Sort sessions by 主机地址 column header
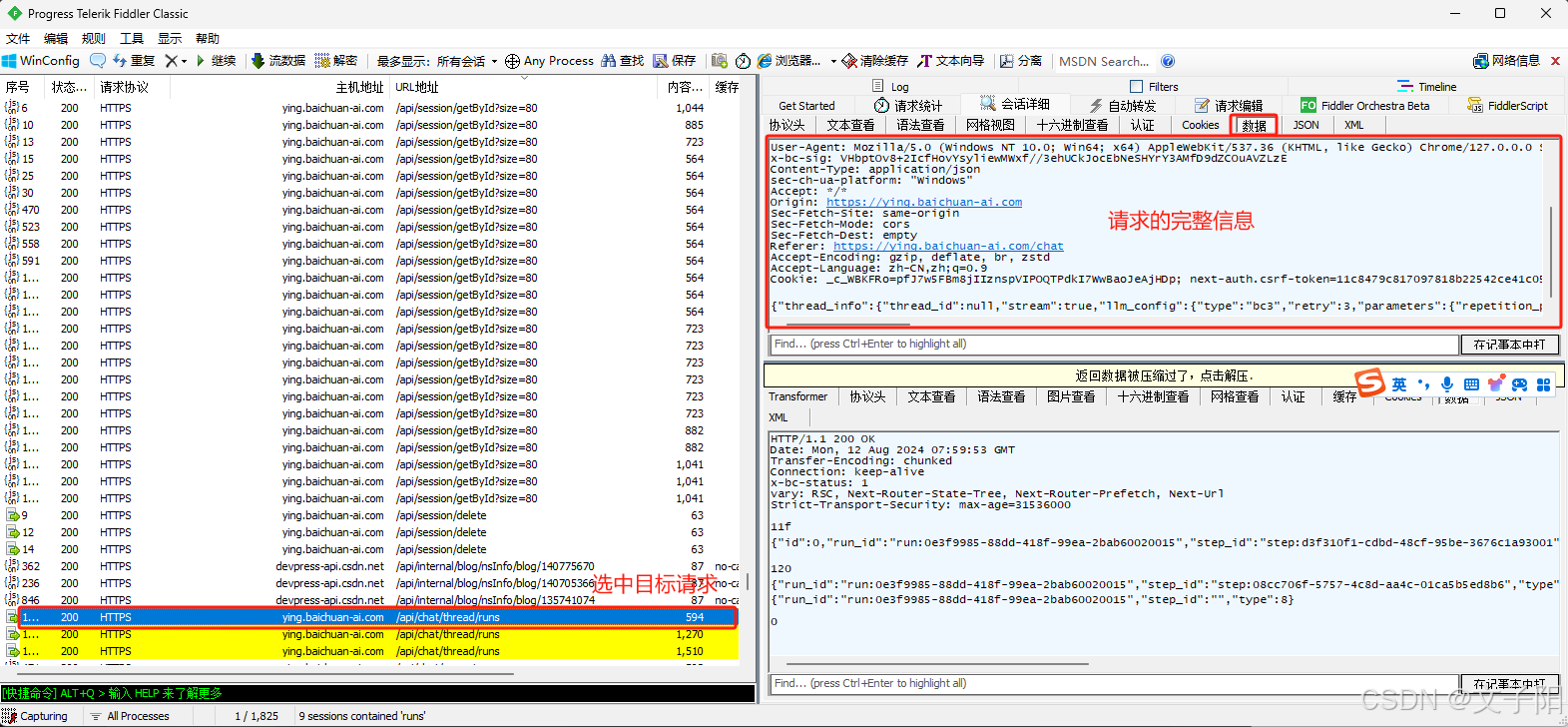 pyautogui.click(x=359, y=87)
